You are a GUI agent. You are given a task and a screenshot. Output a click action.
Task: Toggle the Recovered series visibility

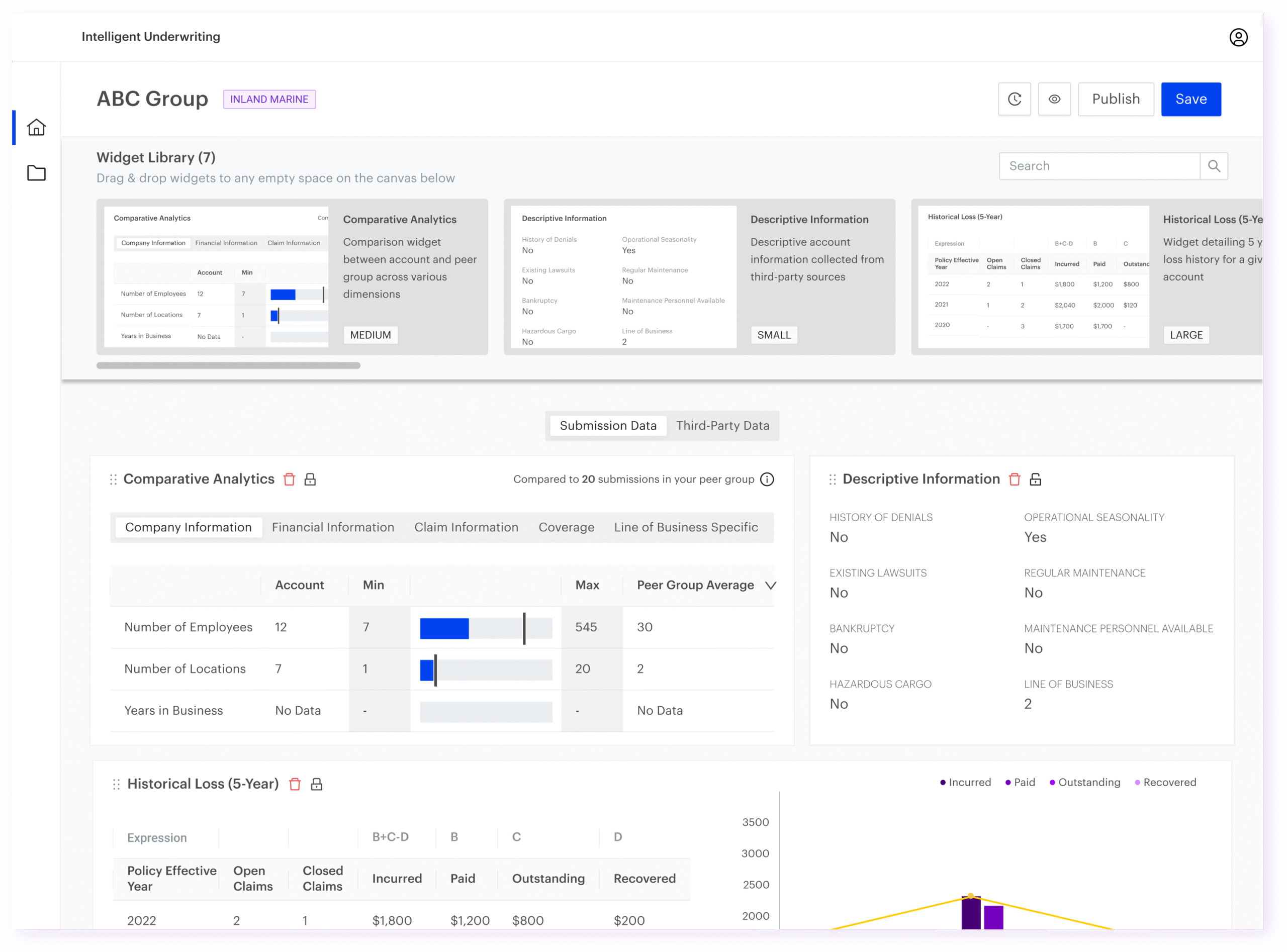tap(1165, 782)
